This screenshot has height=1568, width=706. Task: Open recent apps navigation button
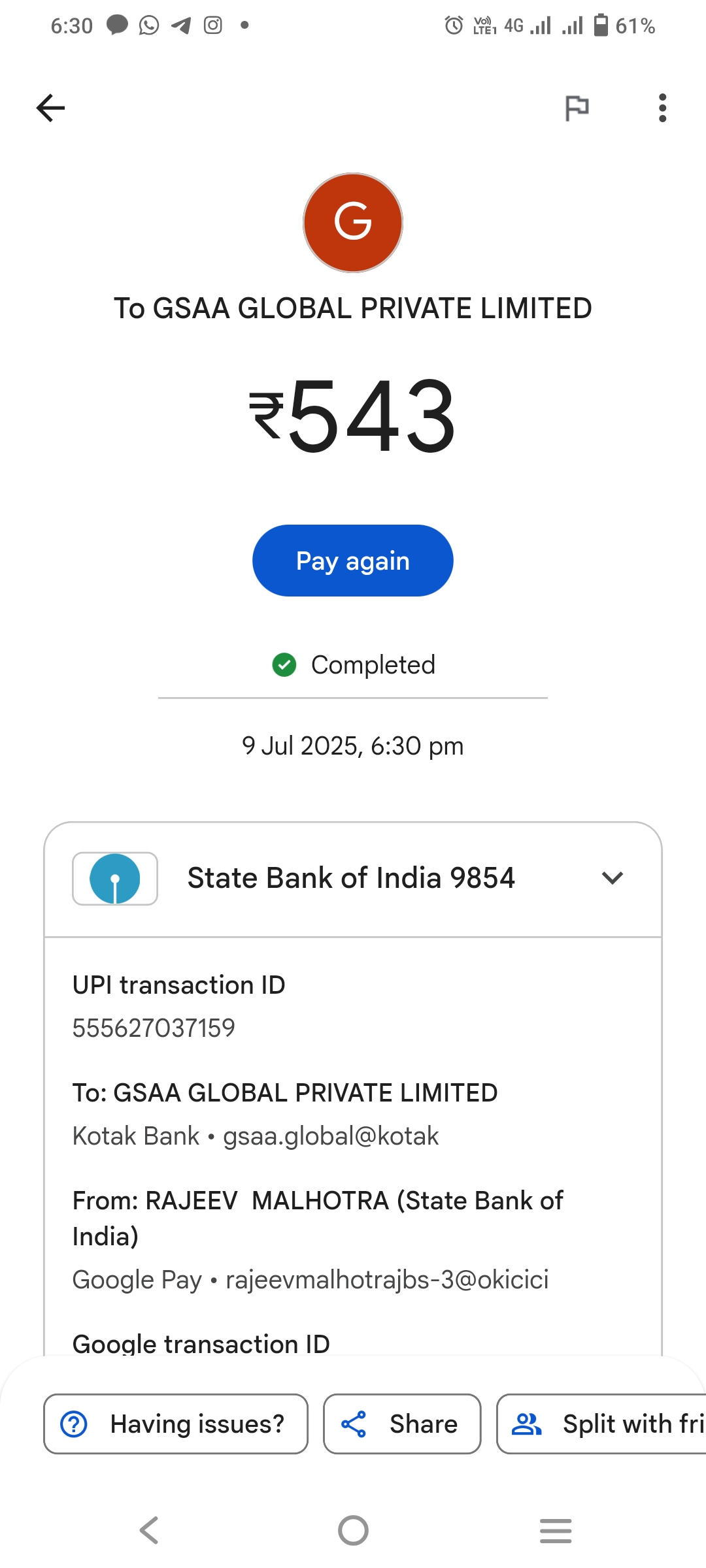tap(556, 1530)
